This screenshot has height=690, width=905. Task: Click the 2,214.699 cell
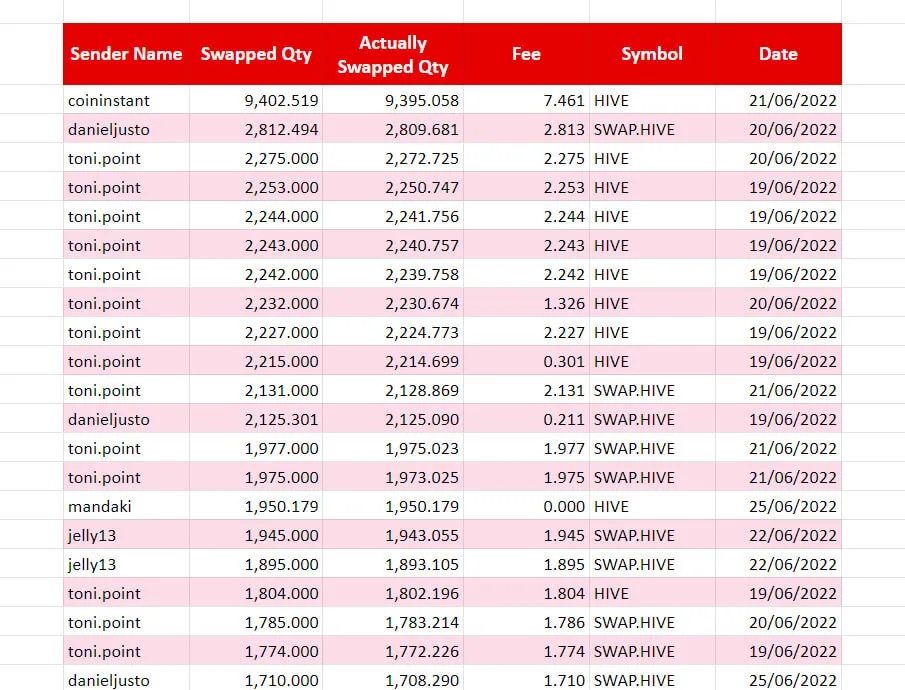pyautogui.click(x=392, y=361)
